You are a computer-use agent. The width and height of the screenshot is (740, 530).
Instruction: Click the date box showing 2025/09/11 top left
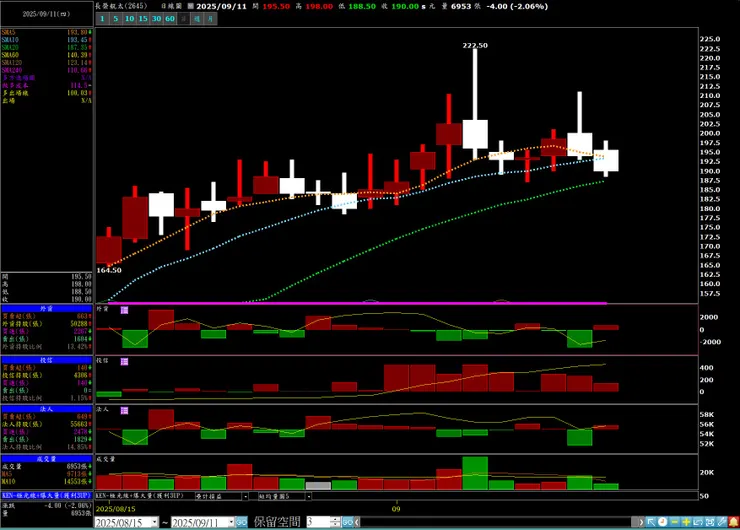click(46, 14)
